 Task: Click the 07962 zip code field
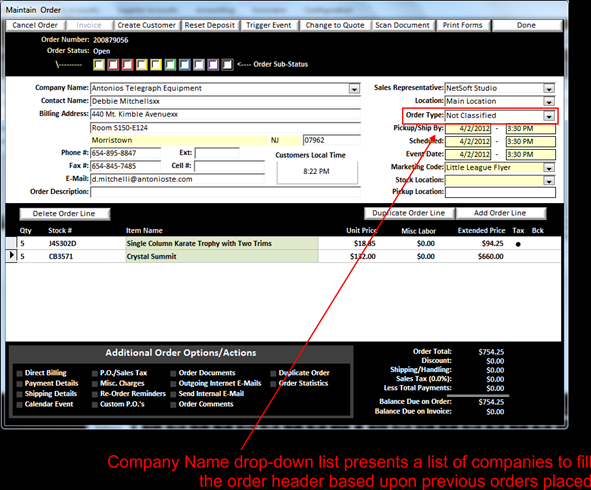(332, 140)
